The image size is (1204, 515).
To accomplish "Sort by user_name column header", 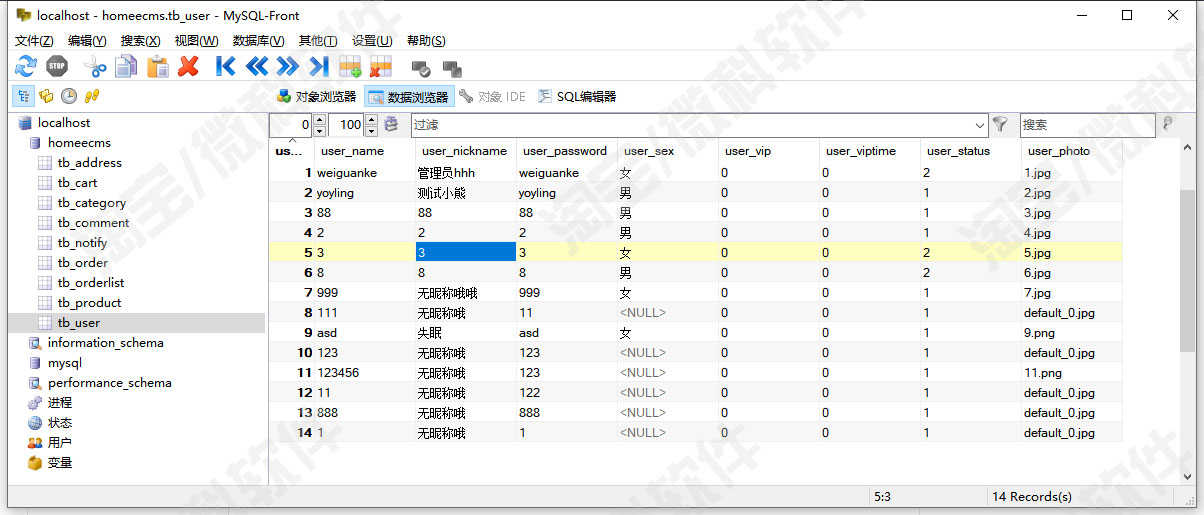I will click(364, 151).
